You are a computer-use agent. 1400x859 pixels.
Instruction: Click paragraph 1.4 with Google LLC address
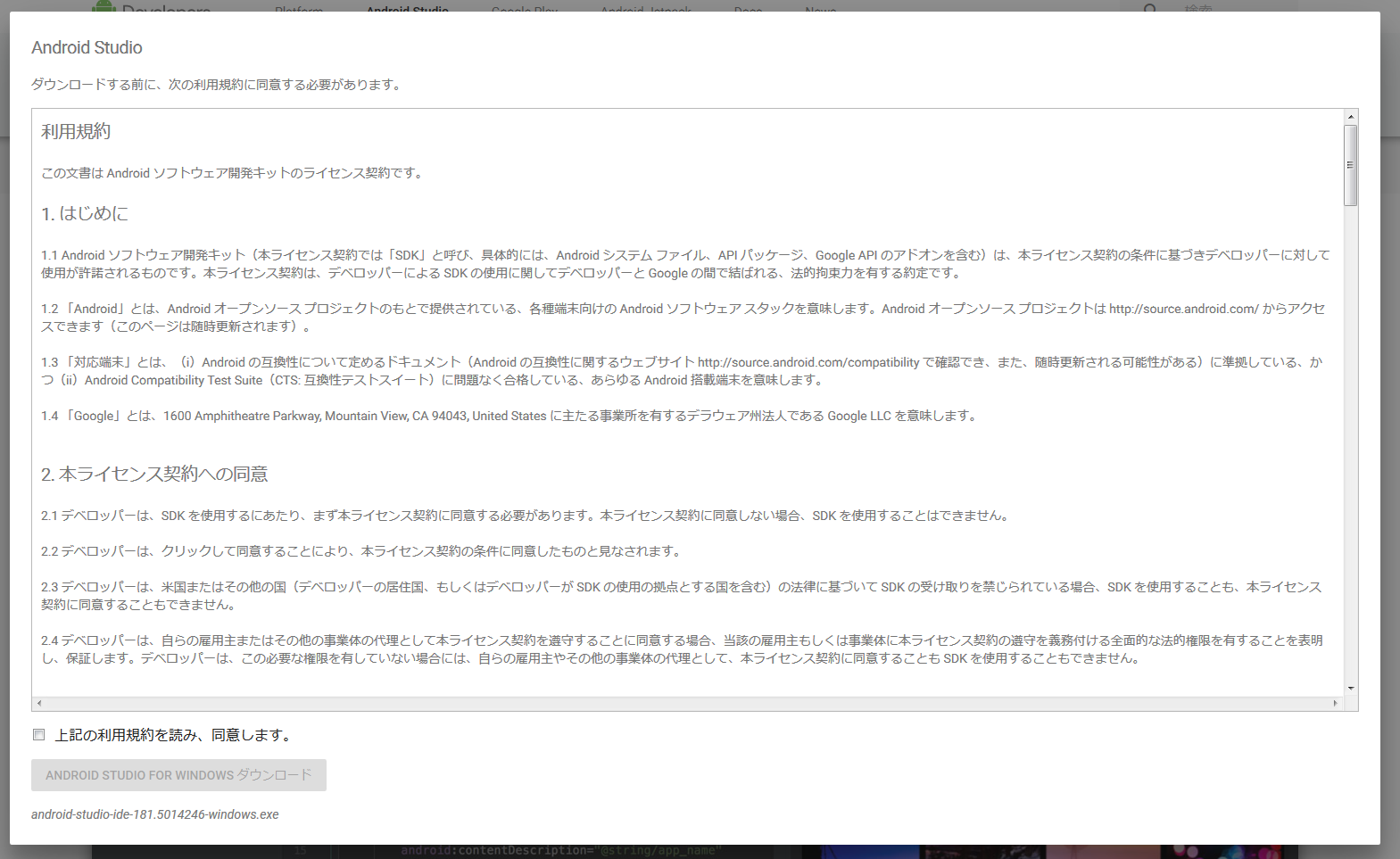tap(509, 416)
